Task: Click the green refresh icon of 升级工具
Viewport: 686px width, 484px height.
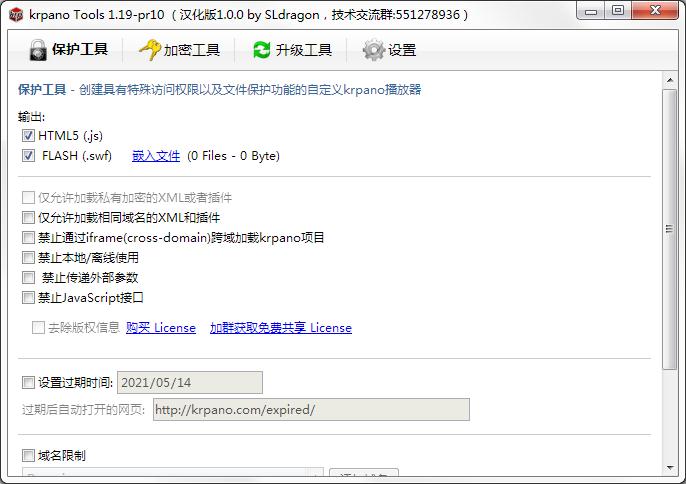Action: [x=262, y=50]
